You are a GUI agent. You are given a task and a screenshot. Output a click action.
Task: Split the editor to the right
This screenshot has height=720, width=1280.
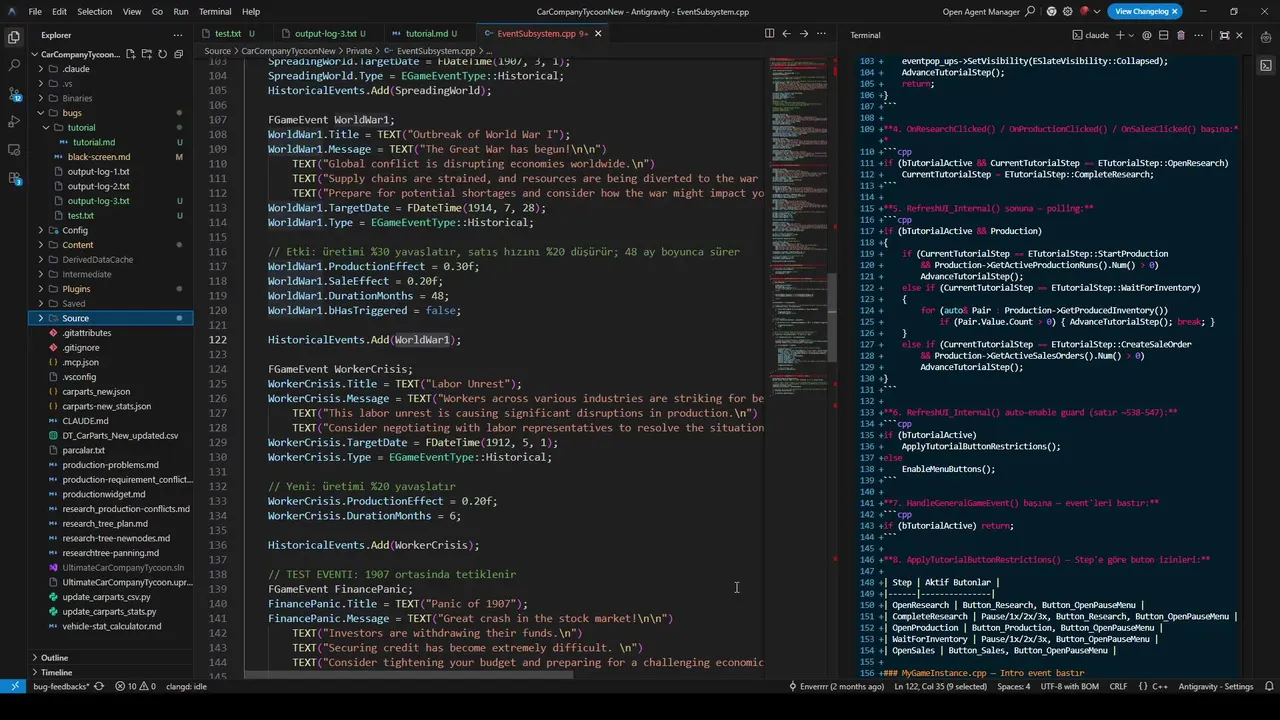[x=769, y=33]
